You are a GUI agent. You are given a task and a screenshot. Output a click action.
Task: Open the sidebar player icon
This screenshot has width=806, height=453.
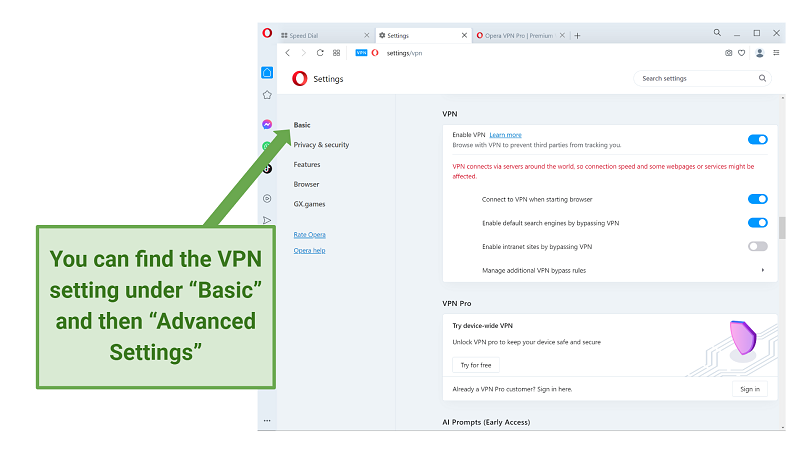[x=267, y=198]
